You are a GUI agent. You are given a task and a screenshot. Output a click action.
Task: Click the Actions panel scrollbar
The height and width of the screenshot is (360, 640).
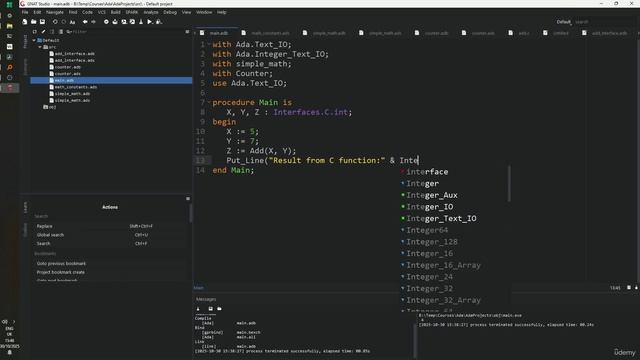pos(190,213)
